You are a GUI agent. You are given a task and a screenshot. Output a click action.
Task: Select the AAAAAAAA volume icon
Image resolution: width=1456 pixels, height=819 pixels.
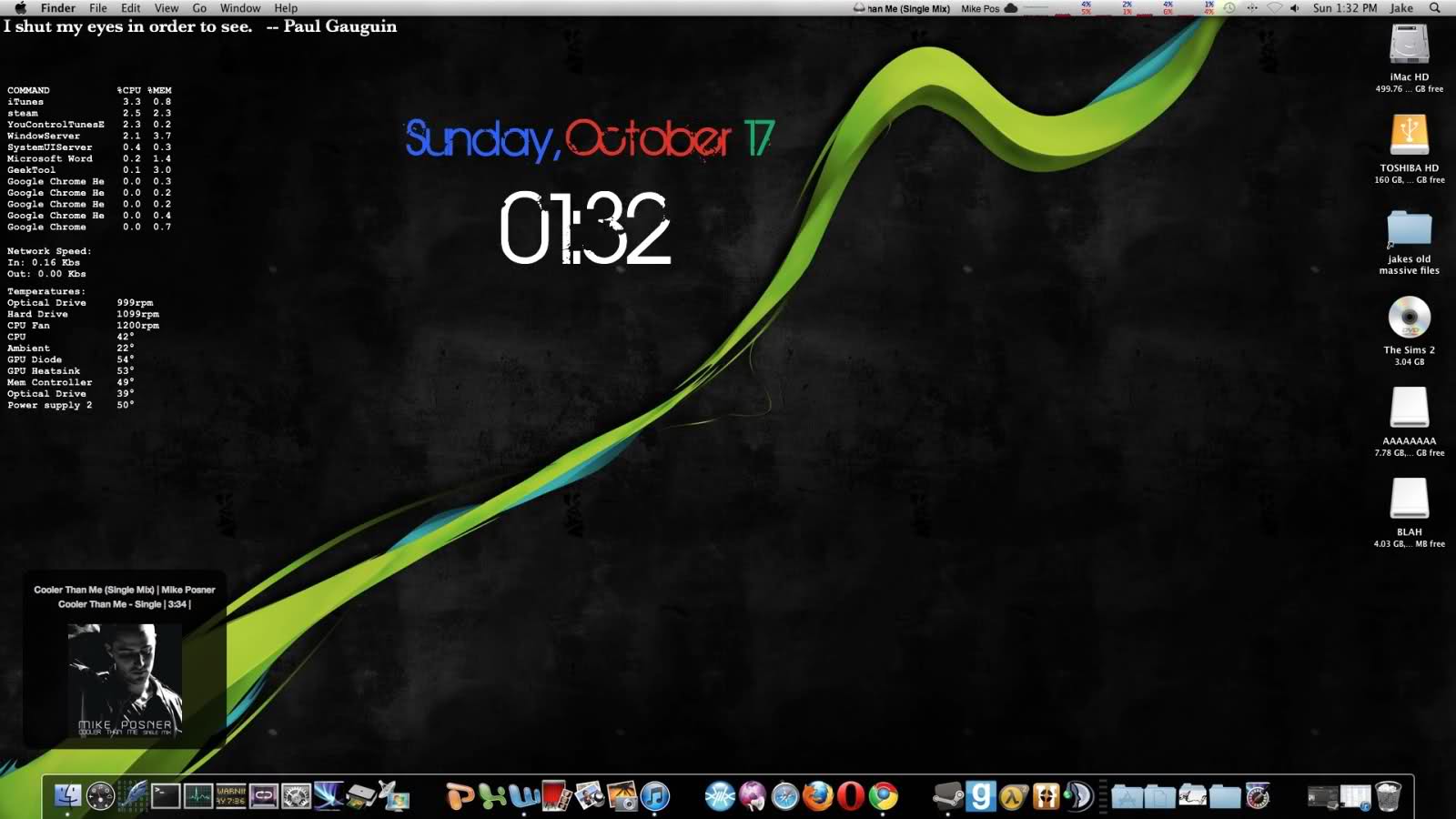(x=1409, y=408)
